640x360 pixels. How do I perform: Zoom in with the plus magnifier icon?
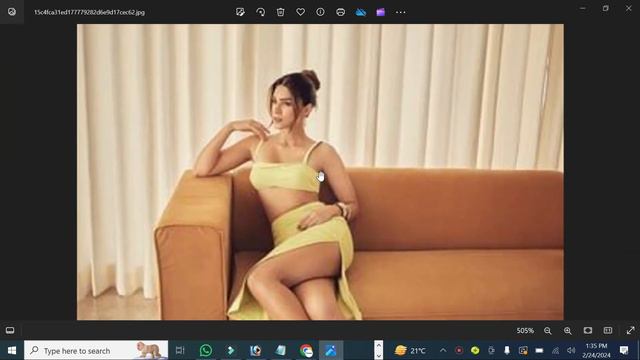tap(568, 331)
